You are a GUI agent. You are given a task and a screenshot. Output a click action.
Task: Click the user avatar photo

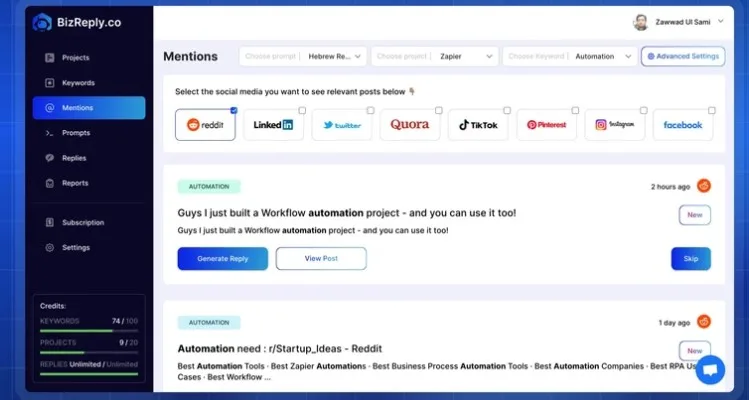pos(641,22)
